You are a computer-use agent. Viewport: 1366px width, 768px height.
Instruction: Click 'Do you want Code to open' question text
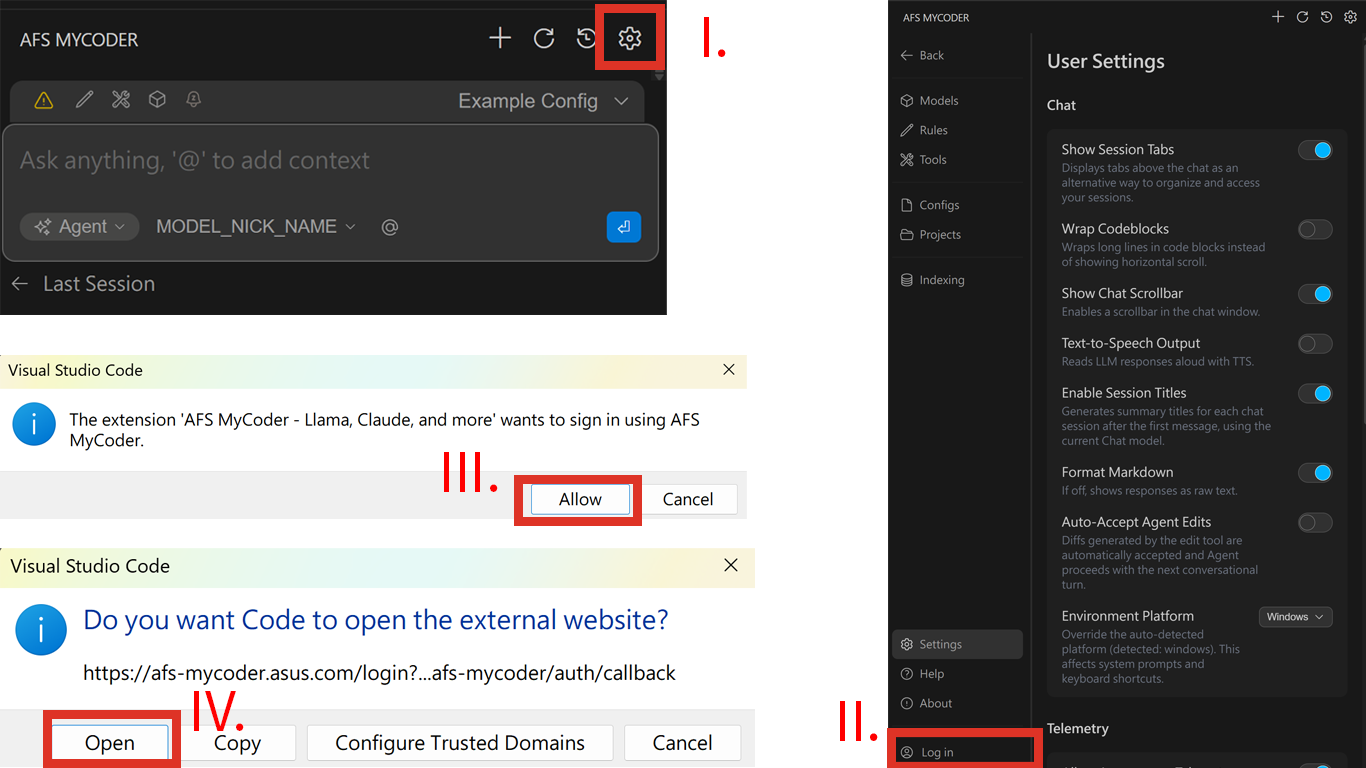(x=376, y=620)
